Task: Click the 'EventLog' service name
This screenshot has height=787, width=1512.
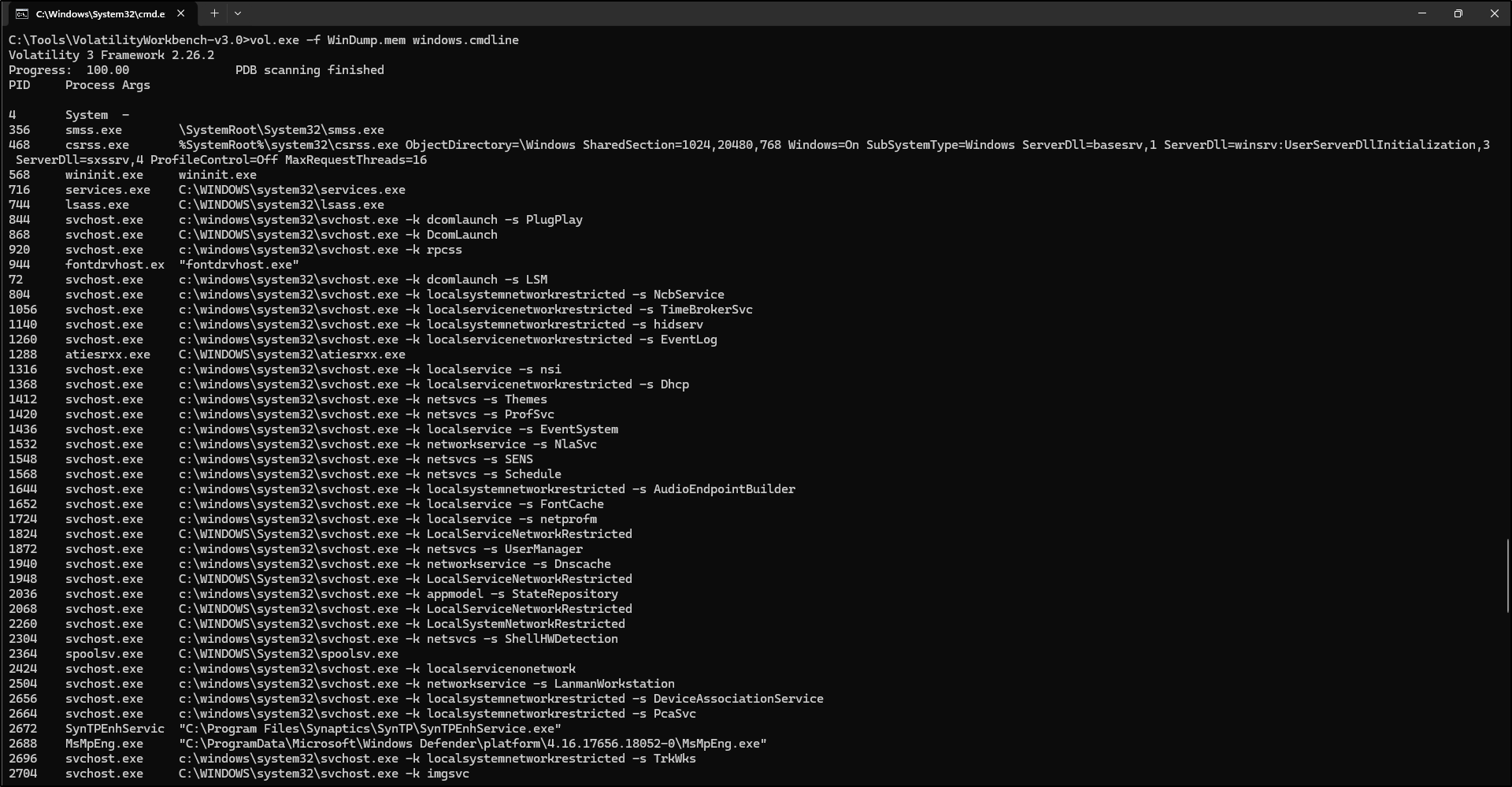Action: (x=689, y=340)
